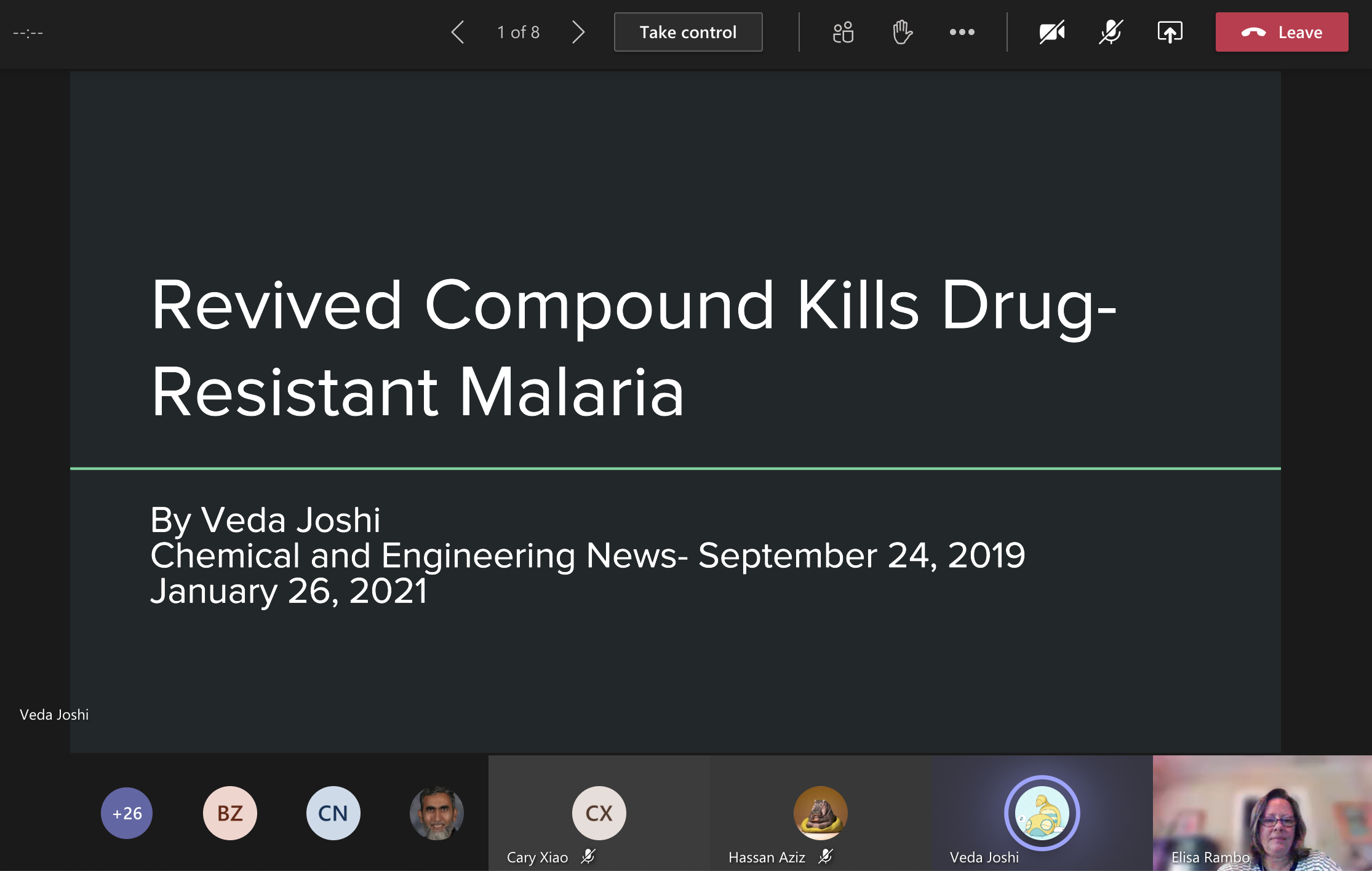Select Elisa Rambo's video tile
Viewport: 1372px width, 871px height.
[x=1262, y=813]
